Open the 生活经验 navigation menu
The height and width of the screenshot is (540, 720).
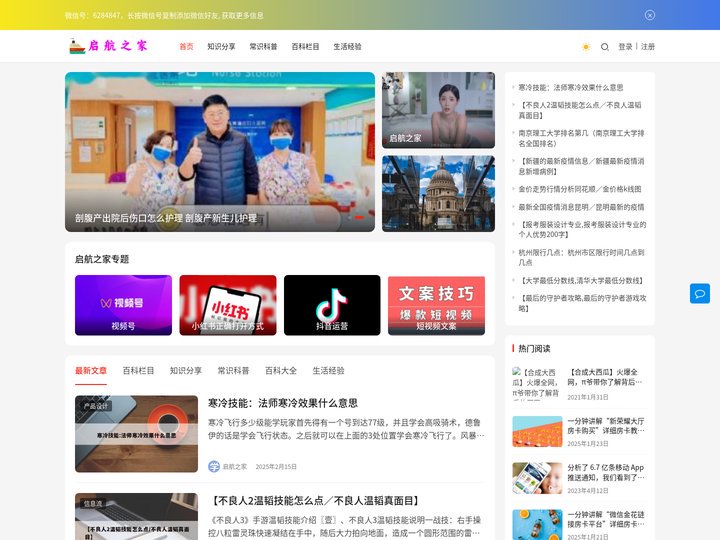(347, 46)
